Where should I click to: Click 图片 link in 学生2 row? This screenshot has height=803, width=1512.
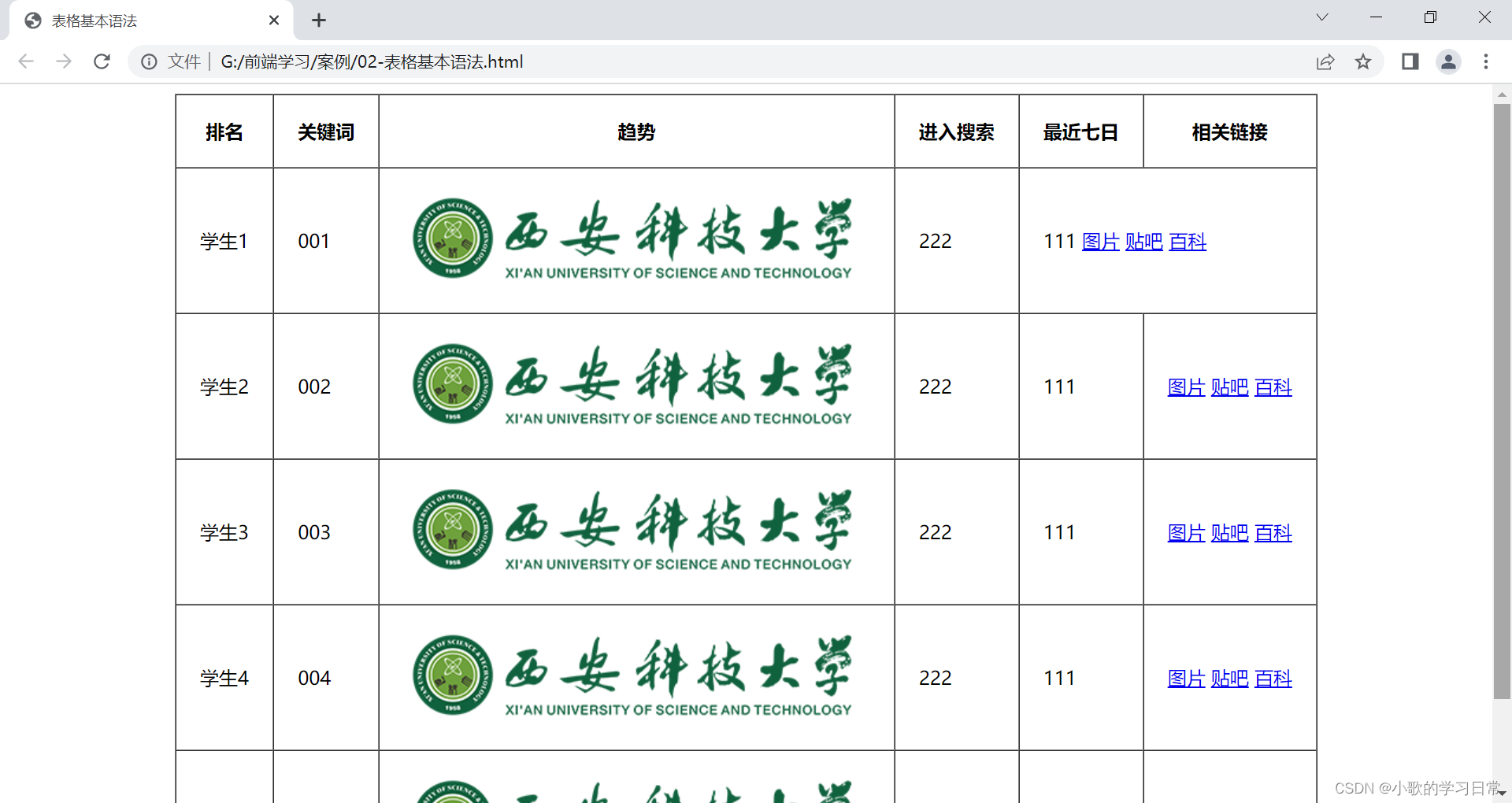click(x=1187, y=387)
